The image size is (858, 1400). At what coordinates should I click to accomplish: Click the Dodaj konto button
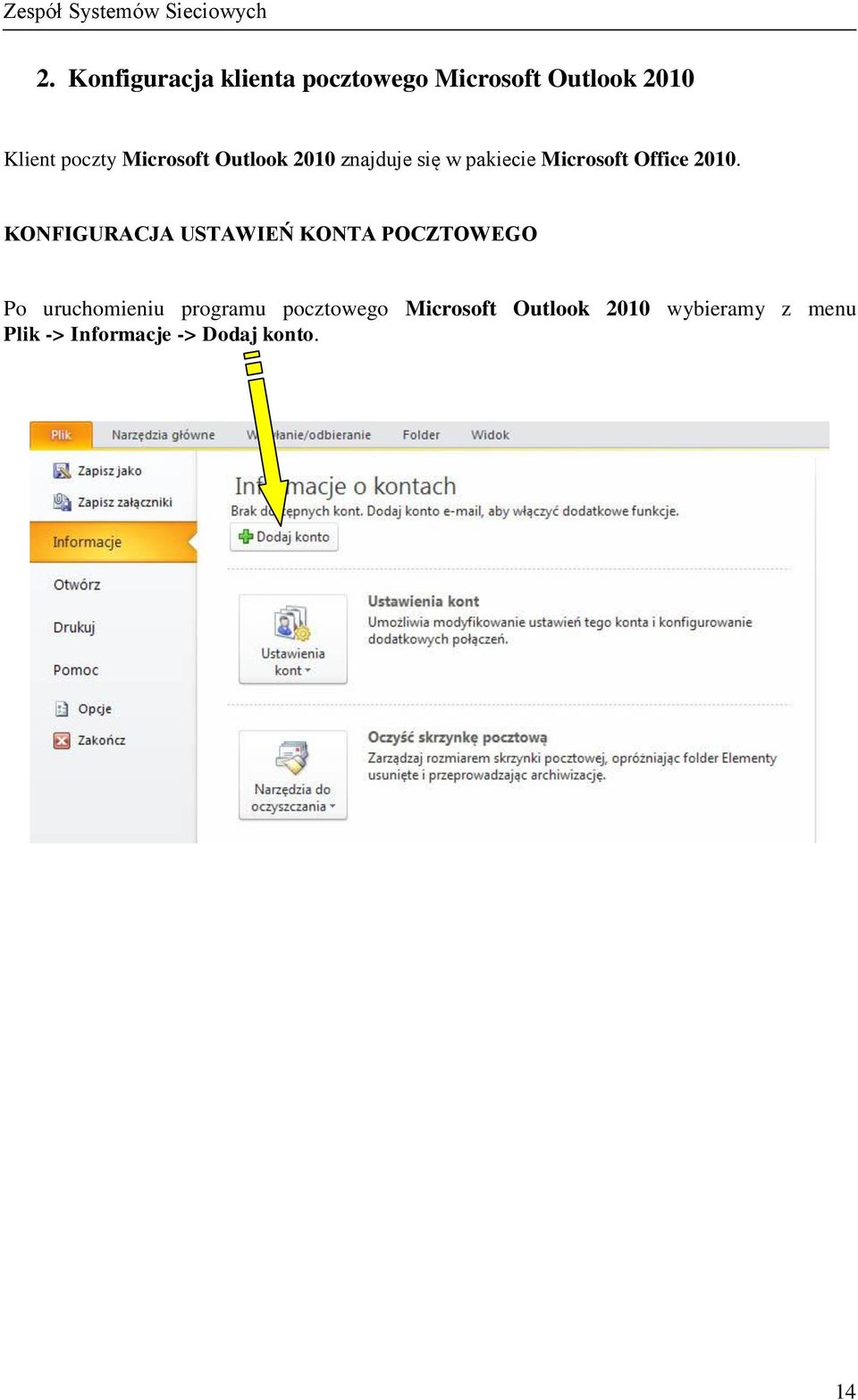[284, 537]
